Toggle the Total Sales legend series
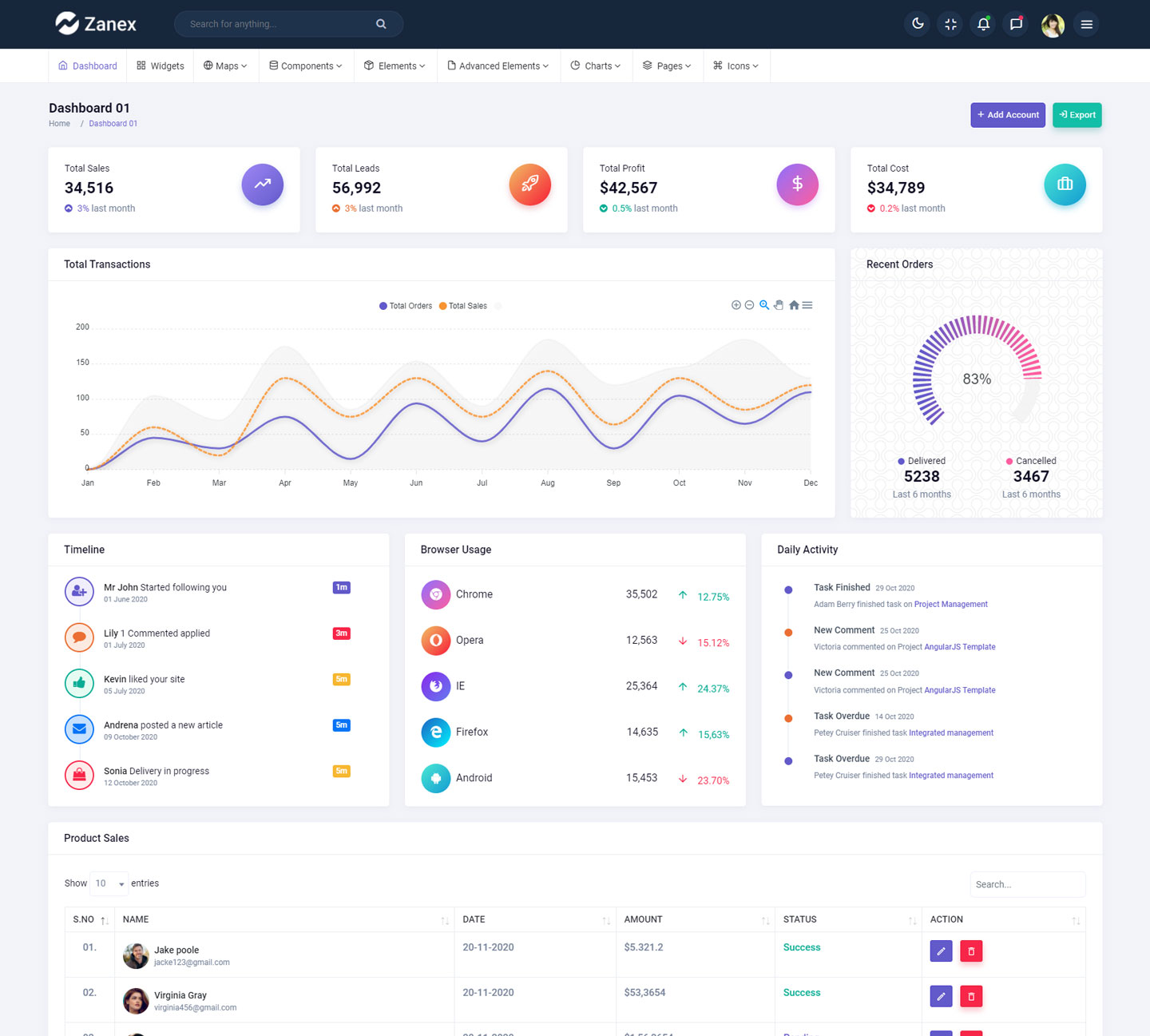The image size is (1150, 1036). (463, 306)
